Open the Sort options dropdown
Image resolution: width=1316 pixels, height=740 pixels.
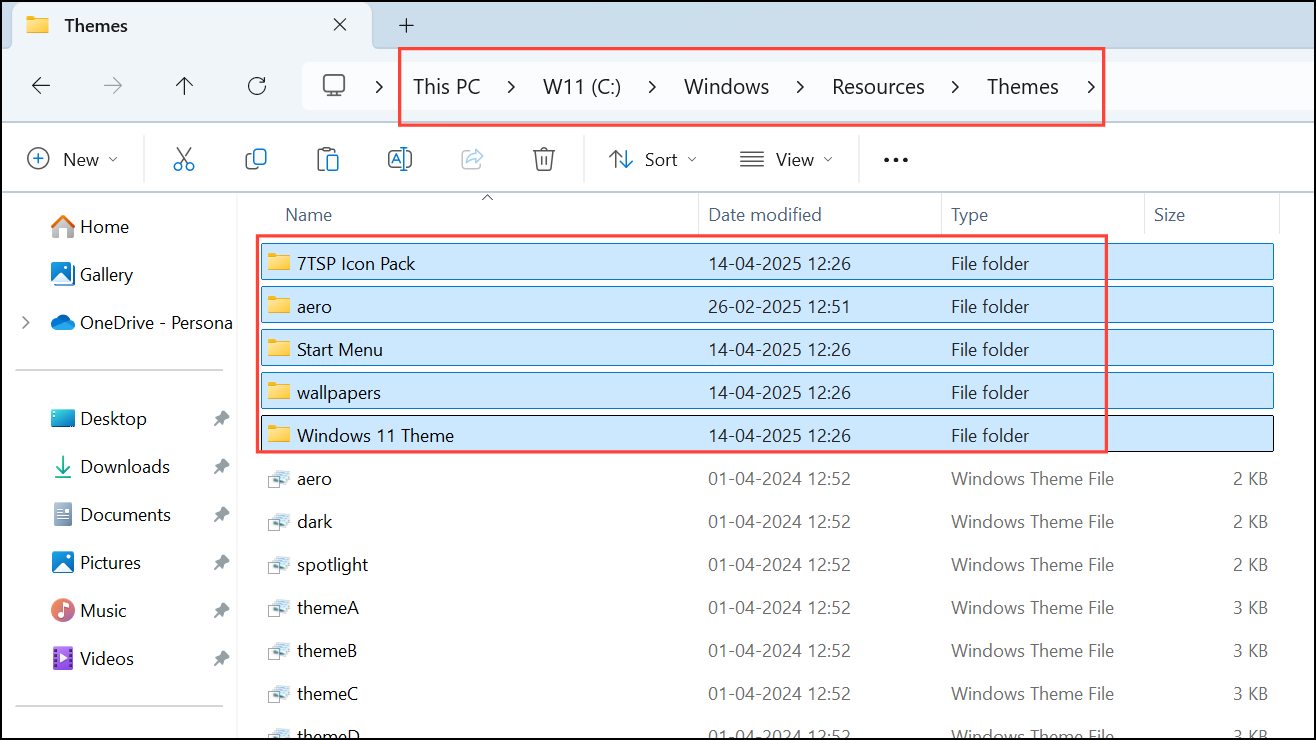pyautogui.click(x=653, y=159)
